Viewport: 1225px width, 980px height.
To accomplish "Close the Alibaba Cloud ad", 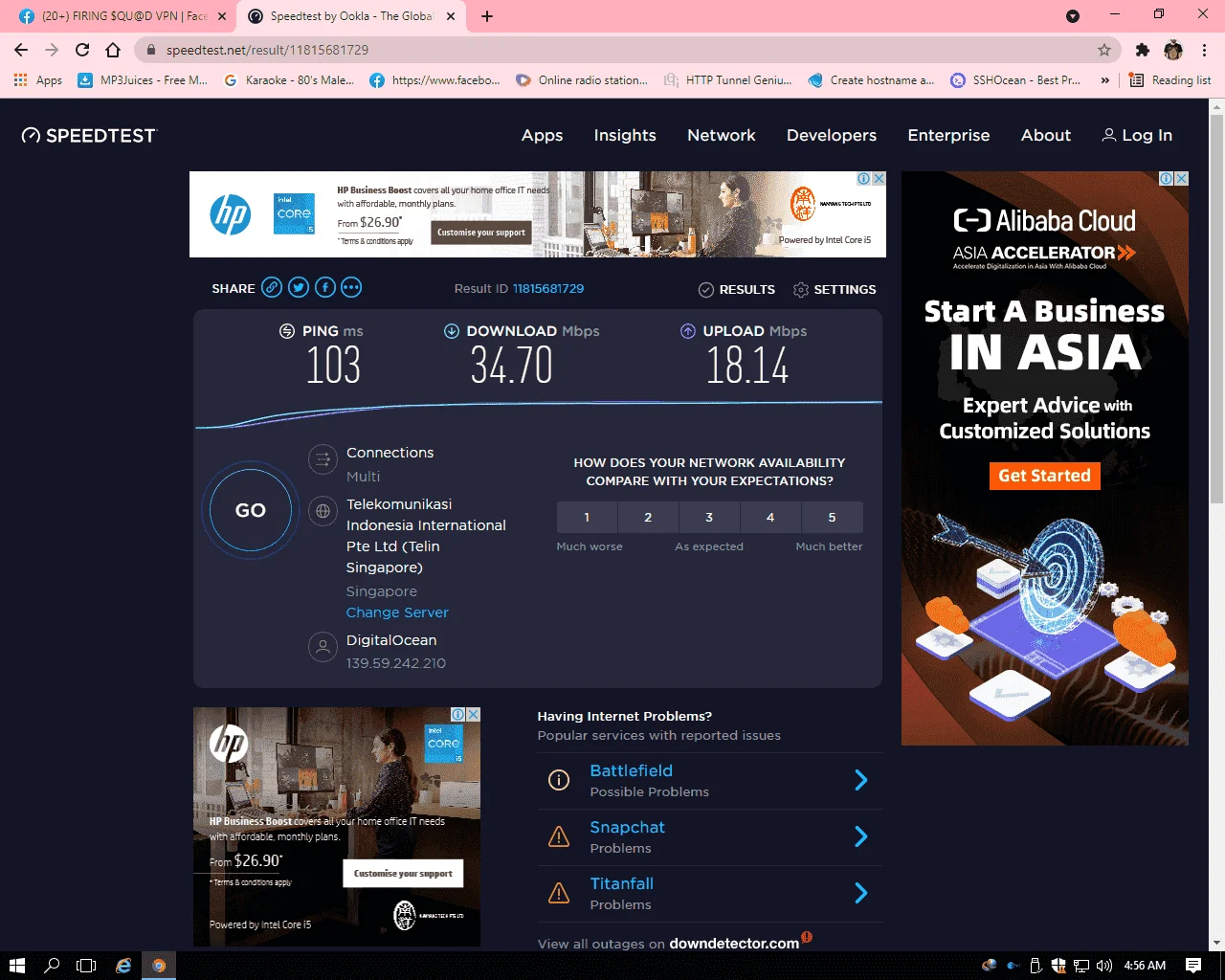I will 1182,179.
